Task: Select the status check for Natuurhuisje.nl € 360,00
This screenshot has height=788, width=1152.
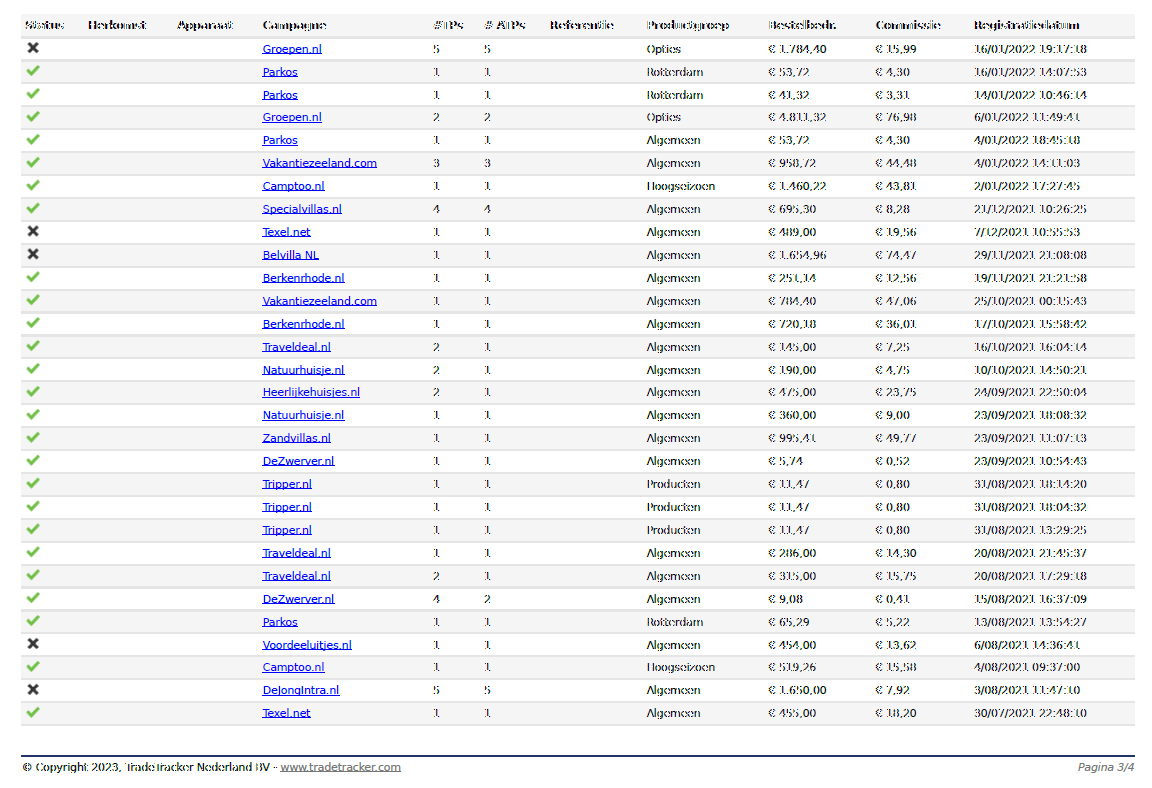Action: (33, 414)
